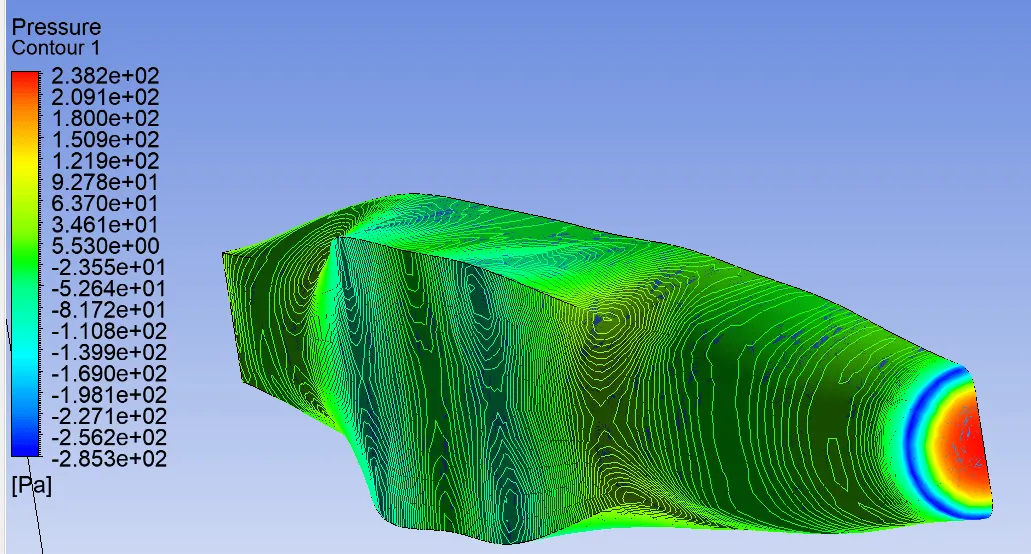Click the 9.278e+01 legend value

[104, 182]
